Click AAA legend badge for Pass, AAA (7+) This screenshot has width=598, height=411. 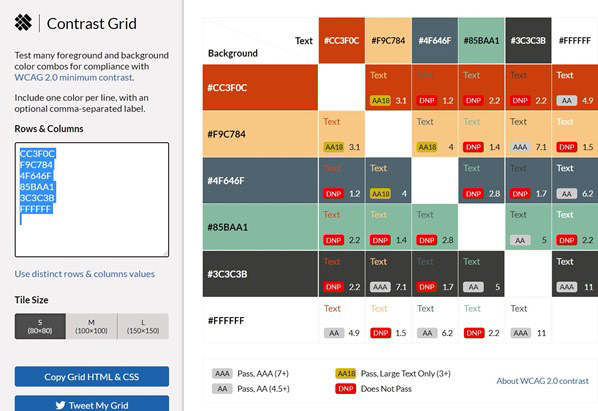[x=222, y=374]
